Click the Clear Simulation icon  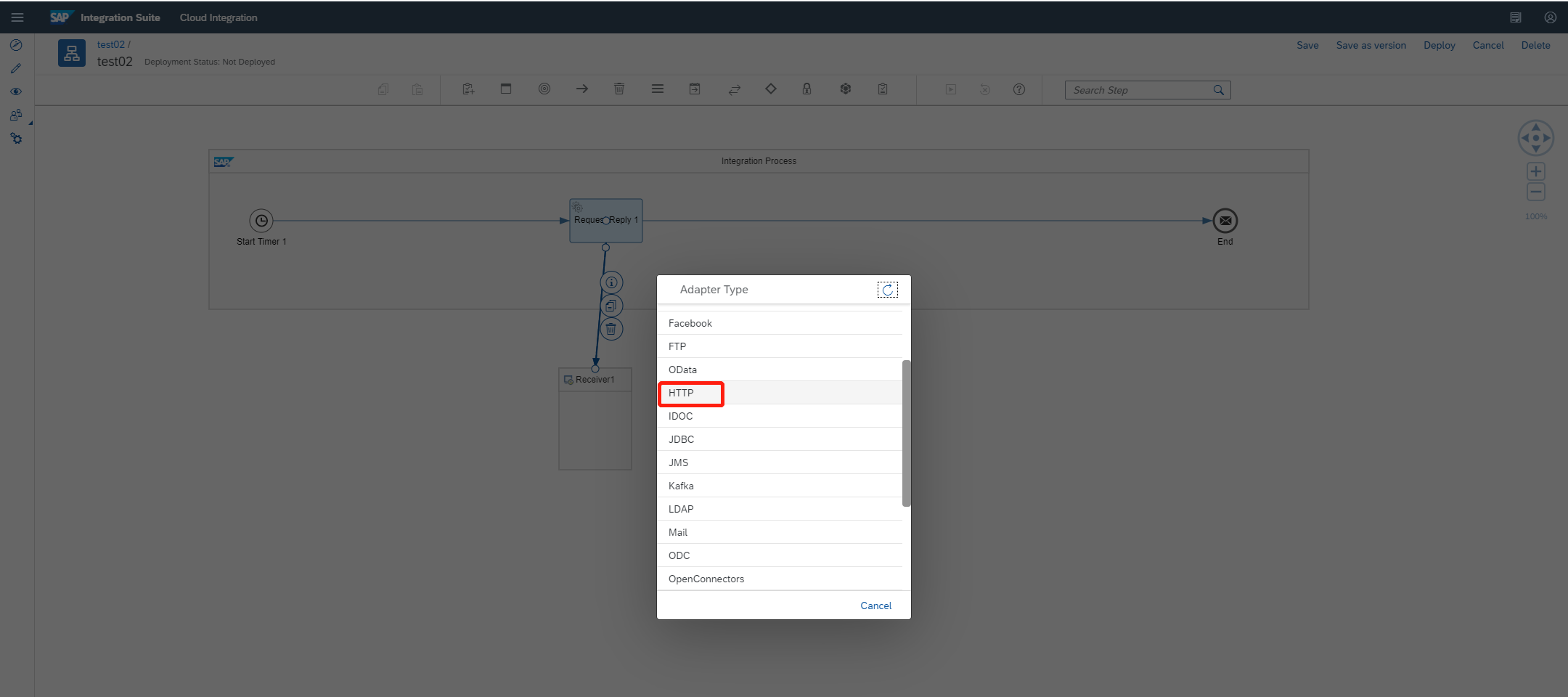tap(985, 89)
